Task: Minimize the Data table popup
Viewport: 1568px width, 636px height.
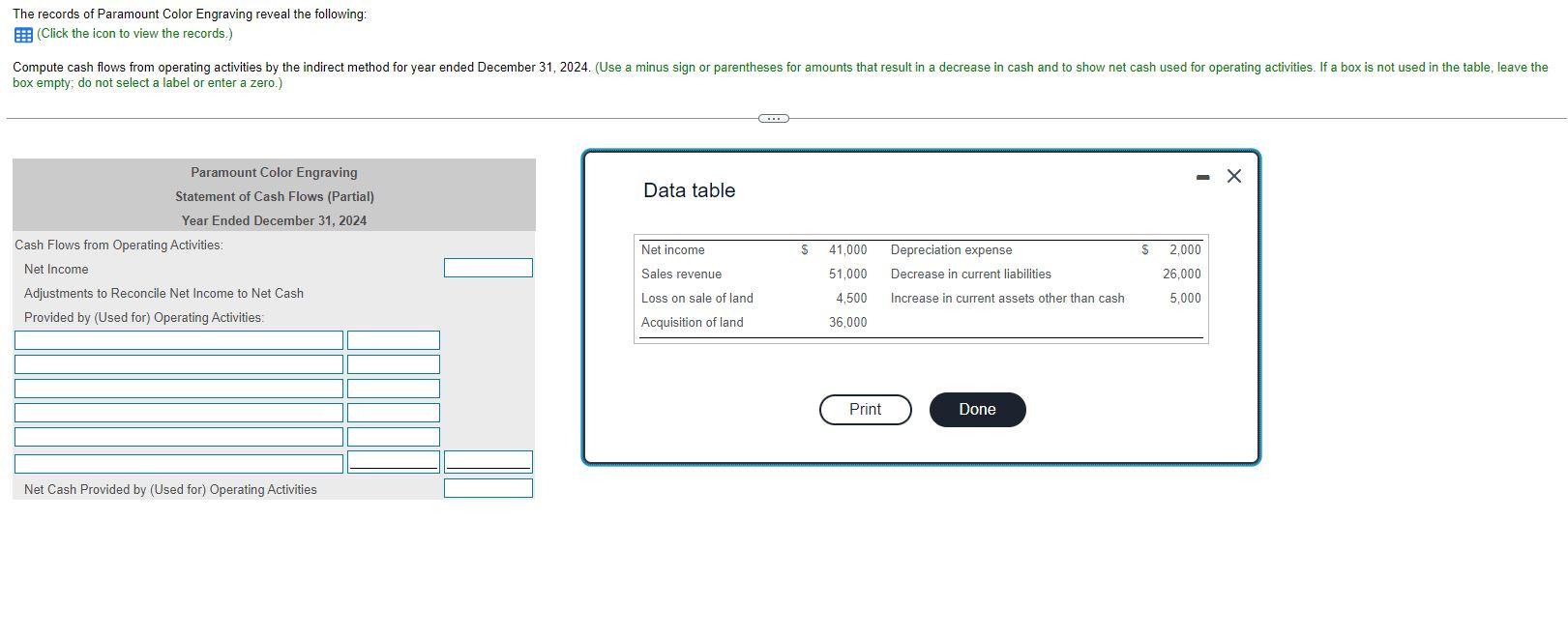Action: [1202, 177]
